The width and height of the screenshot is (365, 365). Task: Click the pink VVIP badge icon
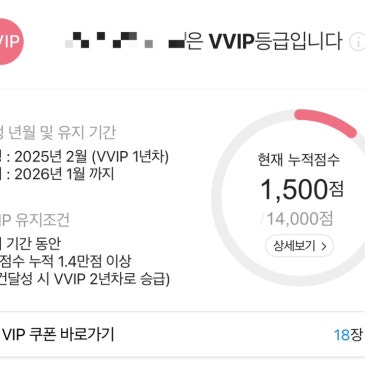pos(11,41)
